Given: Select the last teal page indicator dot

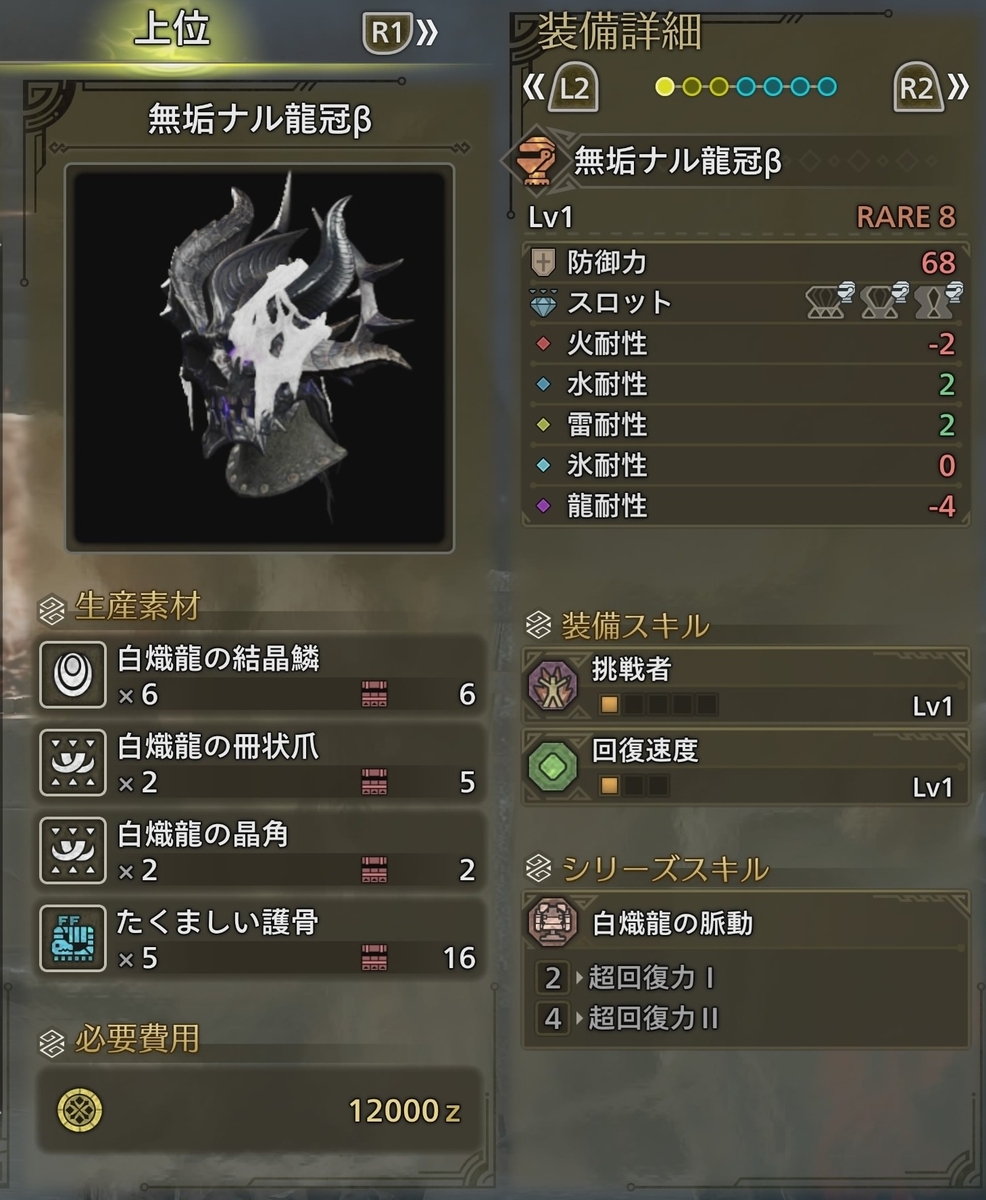Looking at the screenshot, I should [x=826, y=87].
